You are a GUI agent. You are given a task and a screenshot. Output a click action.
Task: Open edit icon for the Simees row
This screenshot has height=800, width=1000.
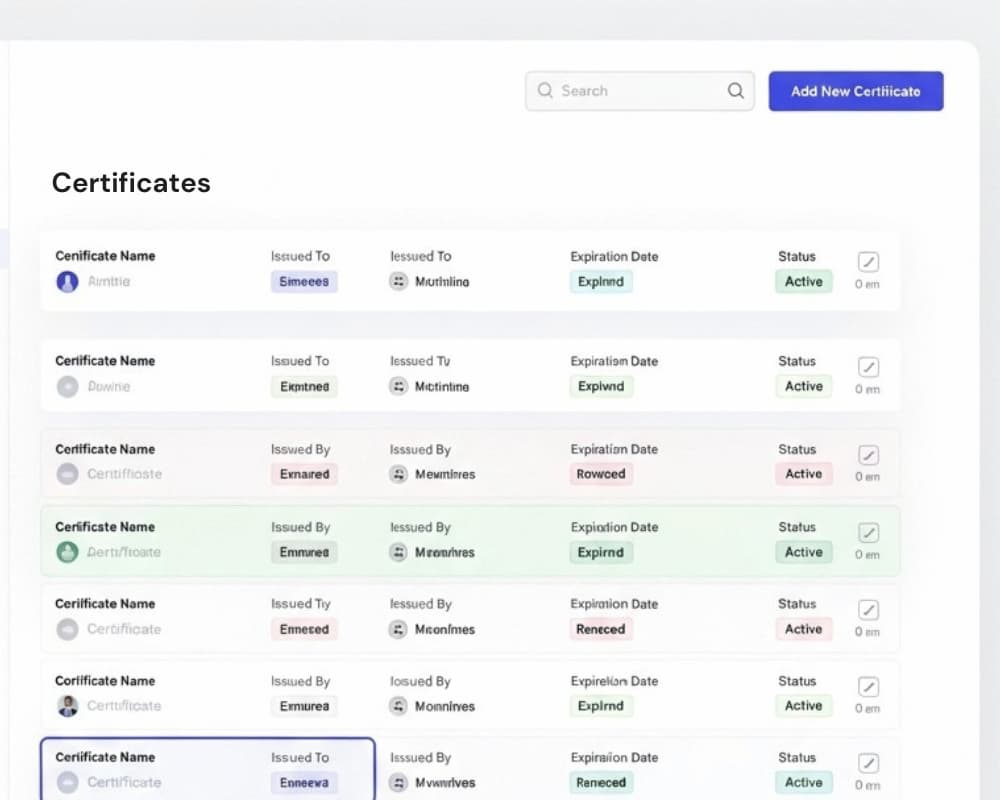(868, 262)
